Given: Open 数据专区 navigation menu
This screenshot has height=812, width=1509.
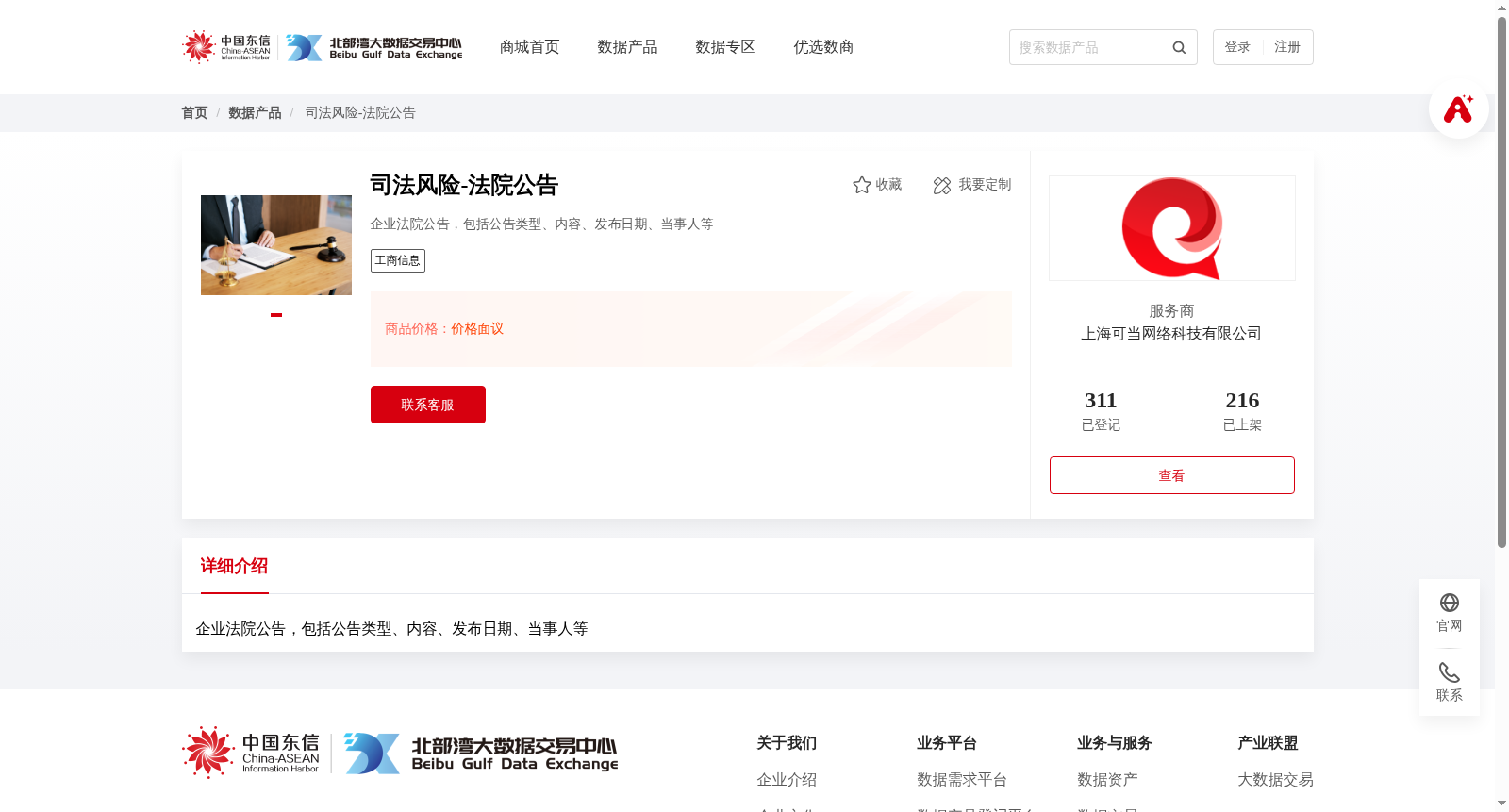Looking at the screenshot, I should [725, 47].
